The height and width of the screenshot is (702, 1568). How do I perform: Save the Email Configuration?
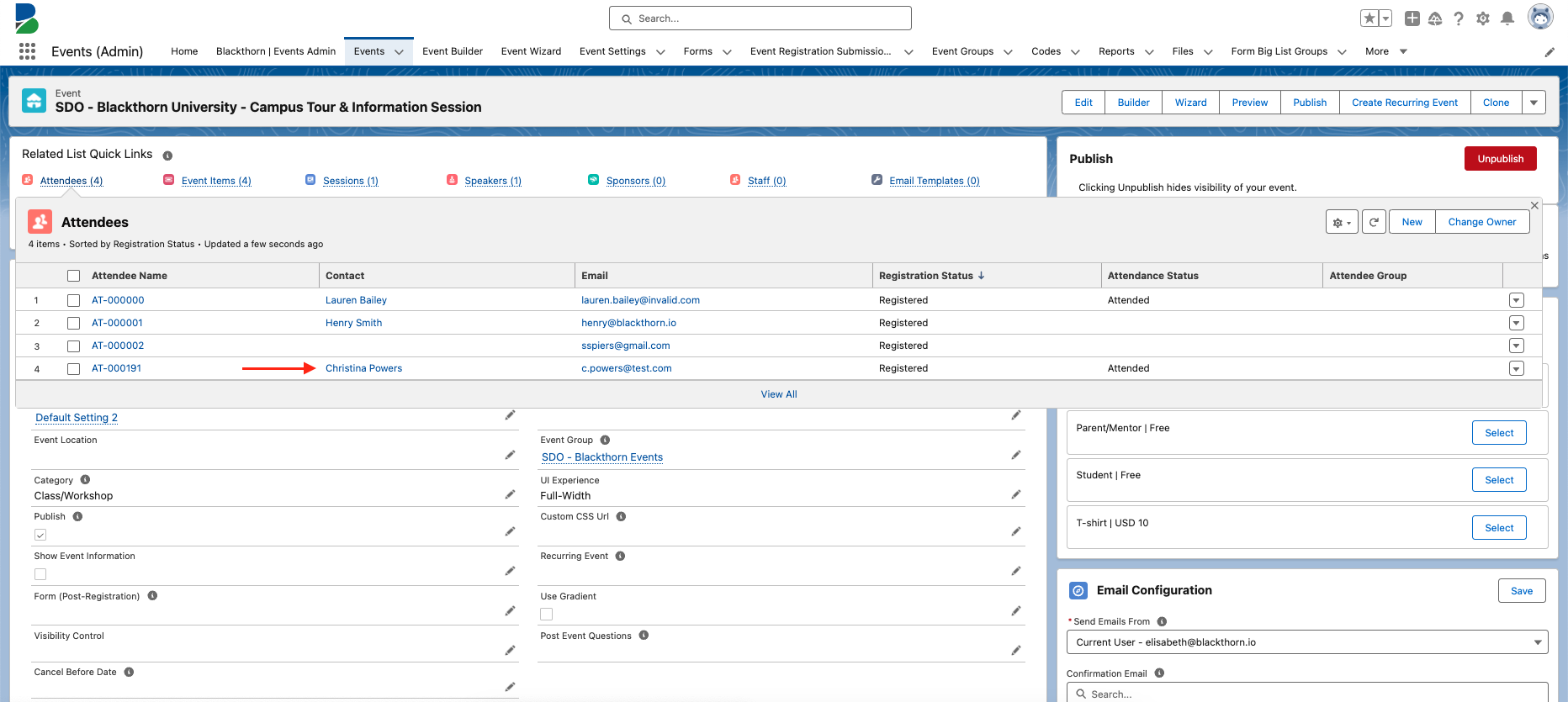coord(1522,591)
